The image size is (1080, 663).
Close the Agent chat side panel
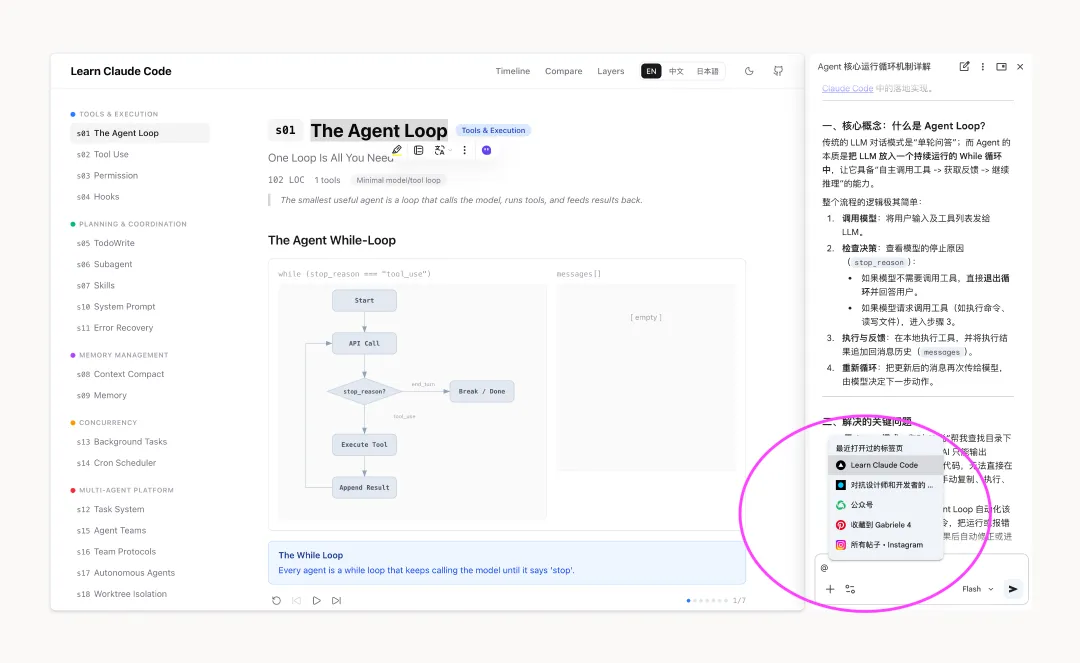(1020, 67)
